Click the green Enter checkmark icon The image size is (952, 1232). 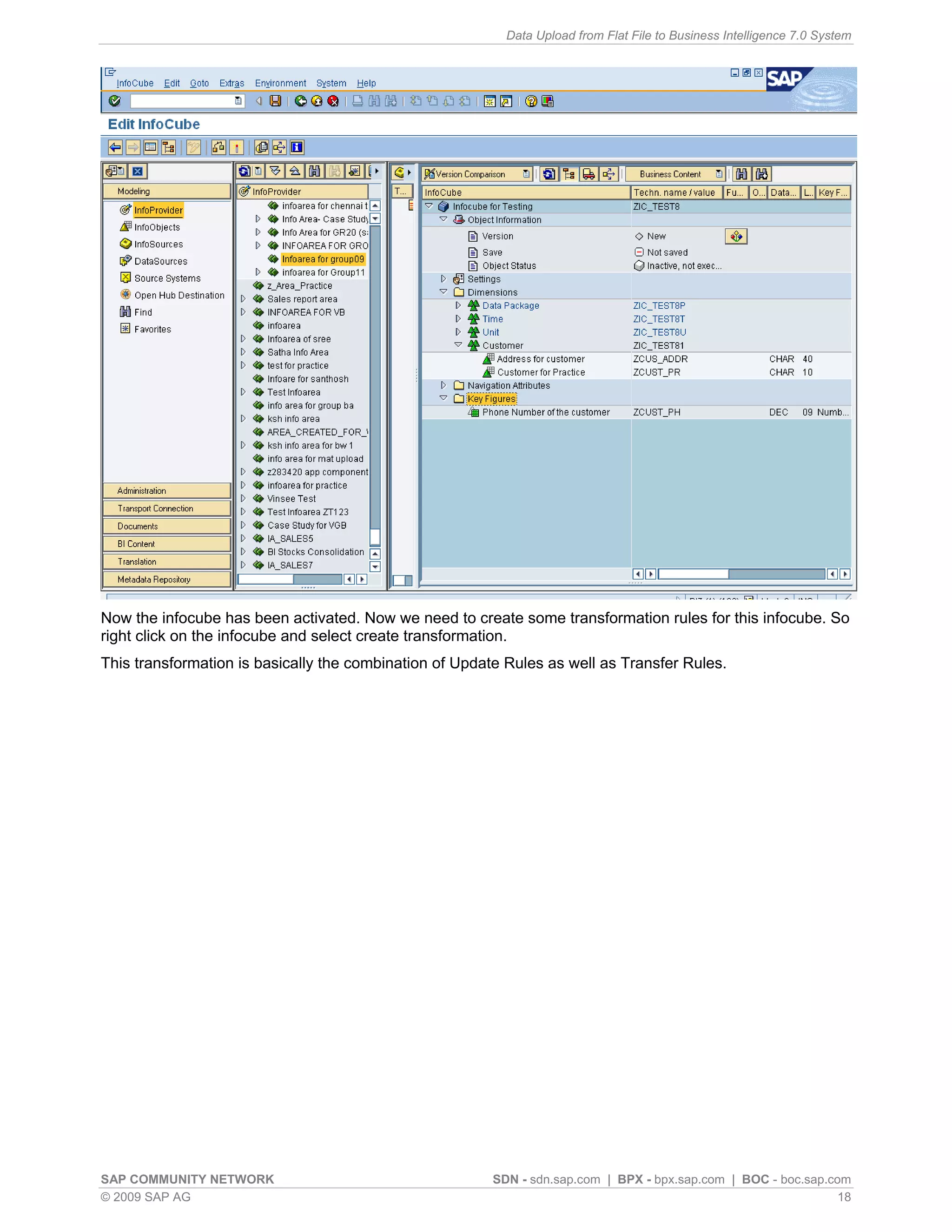coord(114,101)
